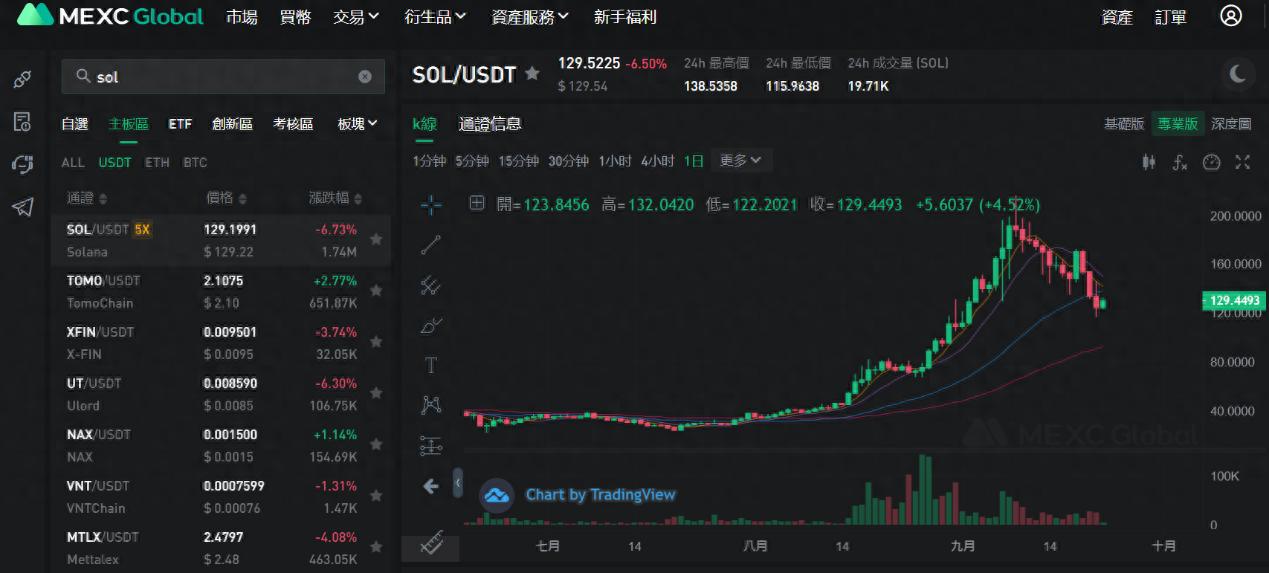Open the brush drawing tool
This screenshot has height=573, width=1269.
pos(431,325)
